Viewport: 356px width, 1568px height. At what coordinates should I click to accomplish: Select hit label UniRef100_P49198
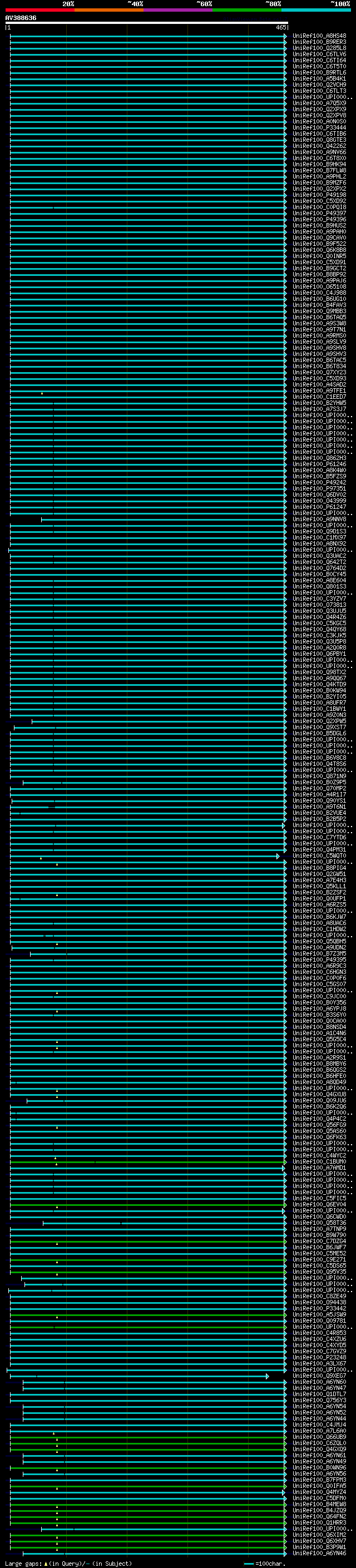click(319, 195)
